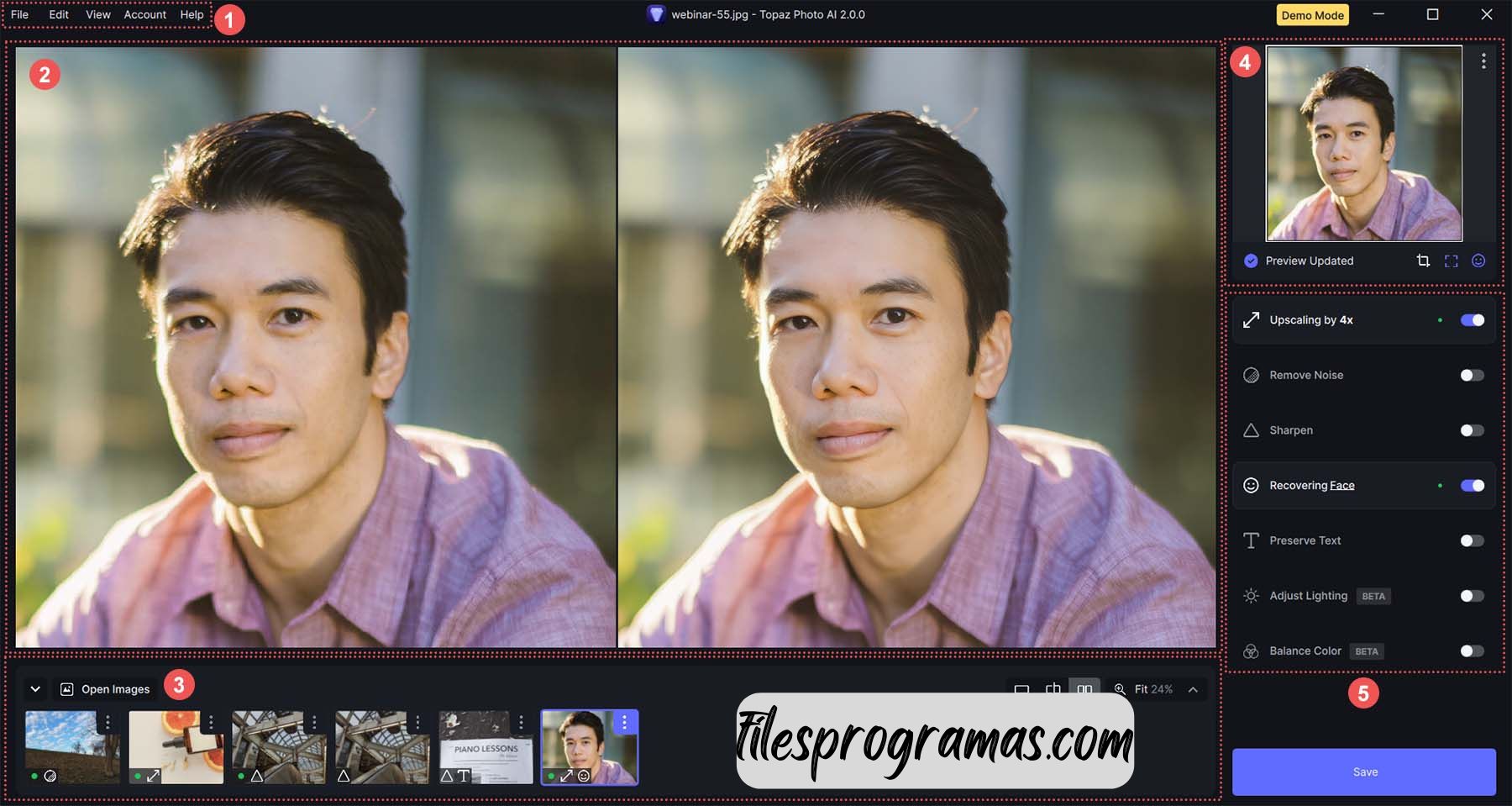The image size is (1512, 806).
Task: Enable the Remove Noise toggle
Action: tap(1472, 375)
